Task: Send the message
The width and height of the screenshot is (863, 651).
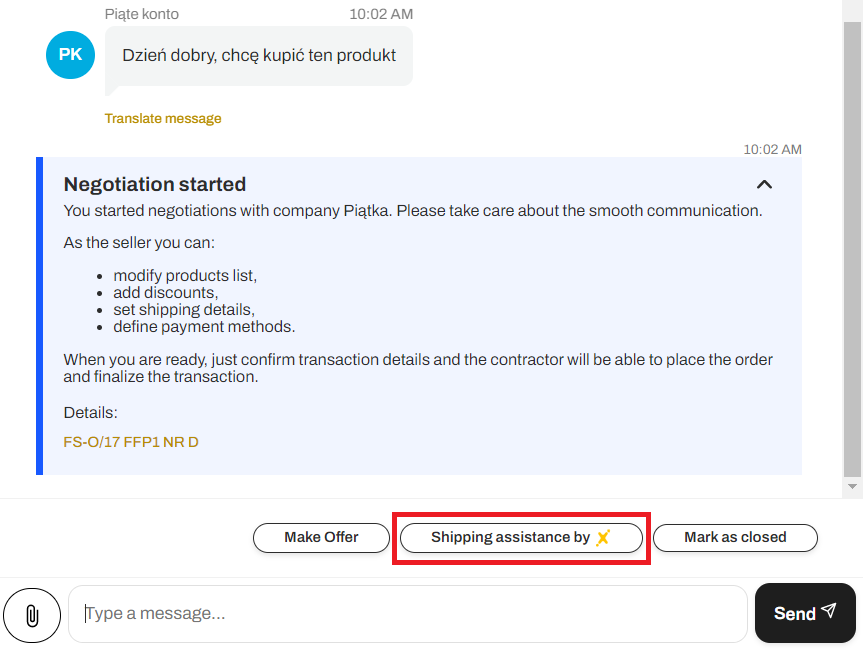Action: click(x=805, y=613)
